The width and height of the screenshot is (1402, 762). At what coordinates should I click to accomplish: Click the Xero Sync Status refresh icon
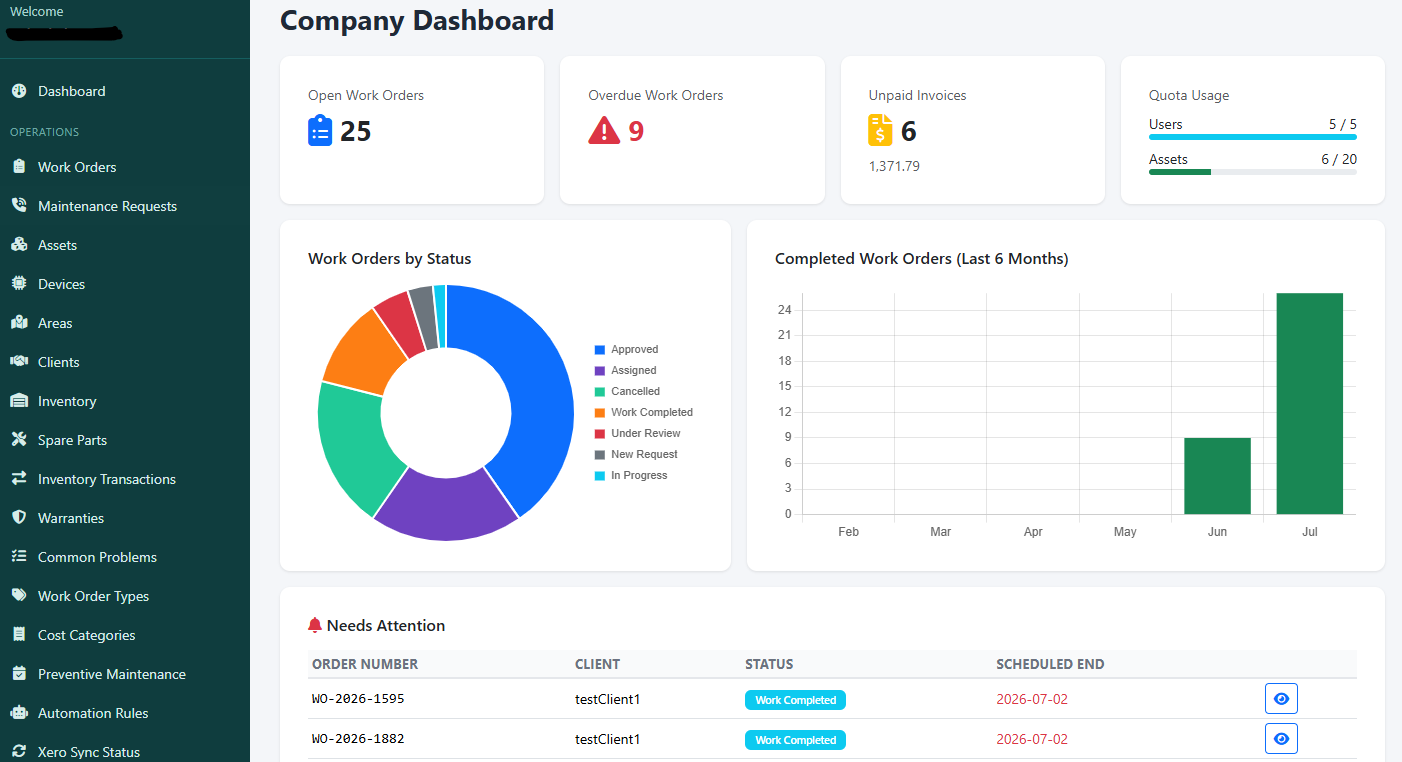click(18, 752)
